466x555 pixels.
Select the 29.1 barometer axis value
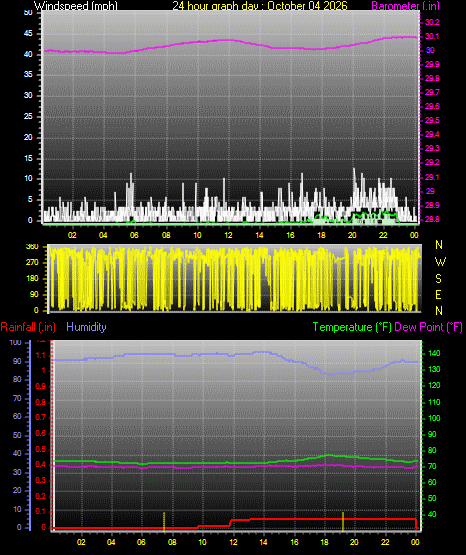pyautogui.click(x=432, y=177)
